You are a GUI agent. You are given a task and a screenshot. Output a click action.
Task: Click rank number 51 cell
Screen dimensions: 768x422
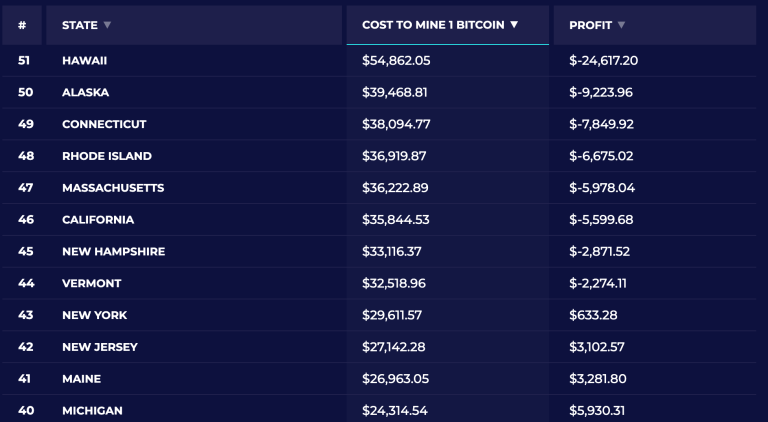(x=25, y=61)
